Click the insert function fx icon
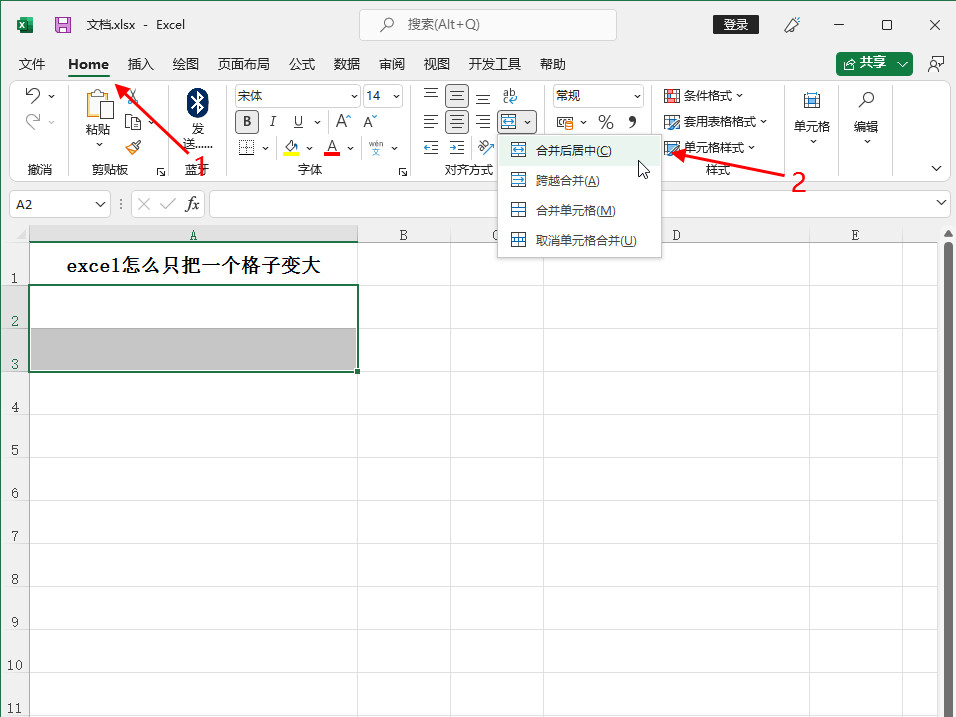 [192, 204]
